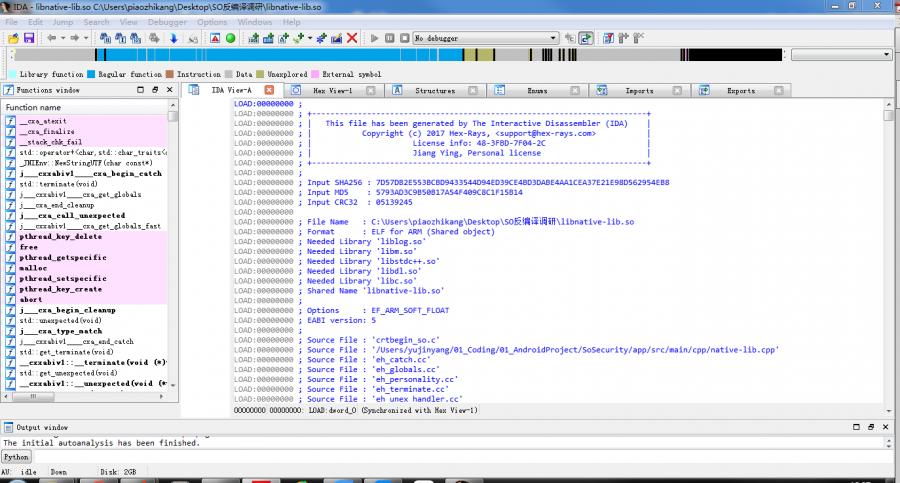Open the forward-navigation history dropdown arrow

coord(86,38)
